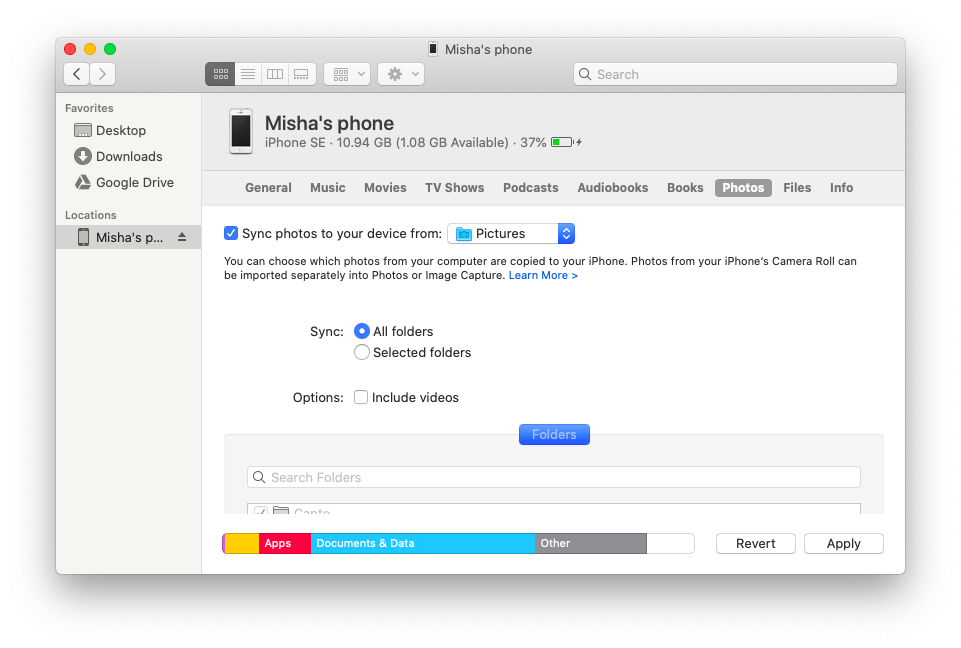
Task: Click the Learn More link
Action: pos(541,275)
